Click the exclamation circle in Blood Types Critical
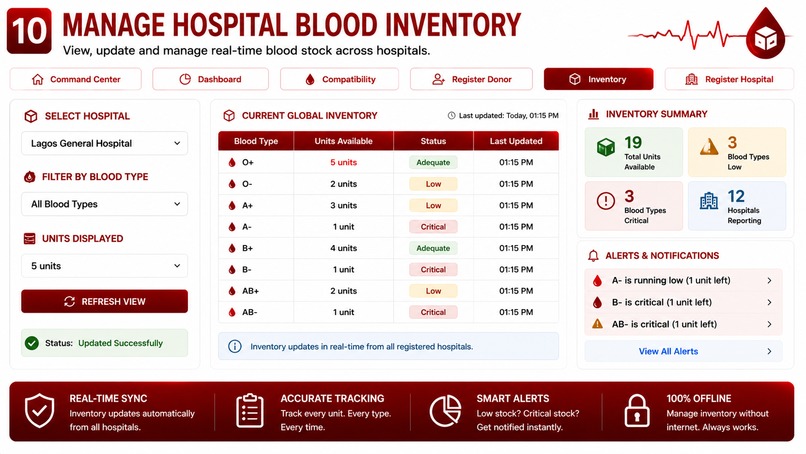Screen dimensions: 806x454 606,201
